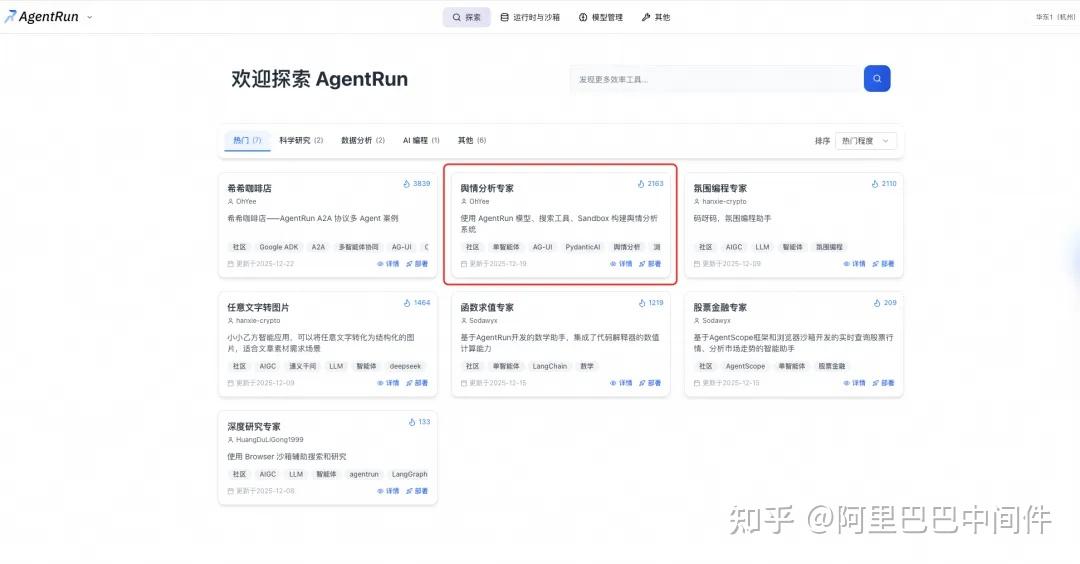Click agentrun tag on 深度研究专家

pyautogui.click(x=364, y=474)
